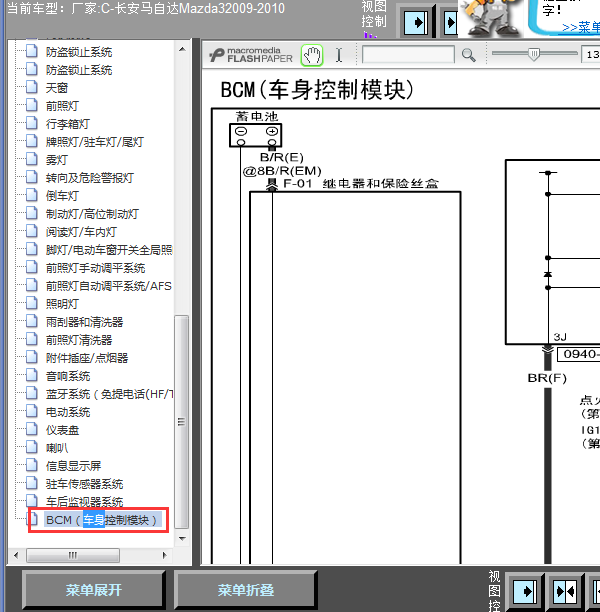Click the tree horizontal scroll-right arrow
The width and height of the screenshot is (600, 612).
[164, 555]
